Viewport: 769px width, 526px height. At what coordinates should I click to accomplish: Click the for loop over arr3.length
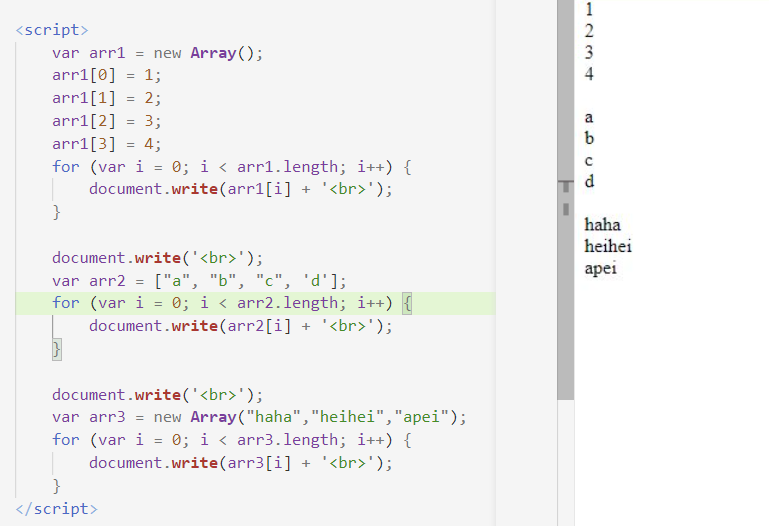[231, 440]
